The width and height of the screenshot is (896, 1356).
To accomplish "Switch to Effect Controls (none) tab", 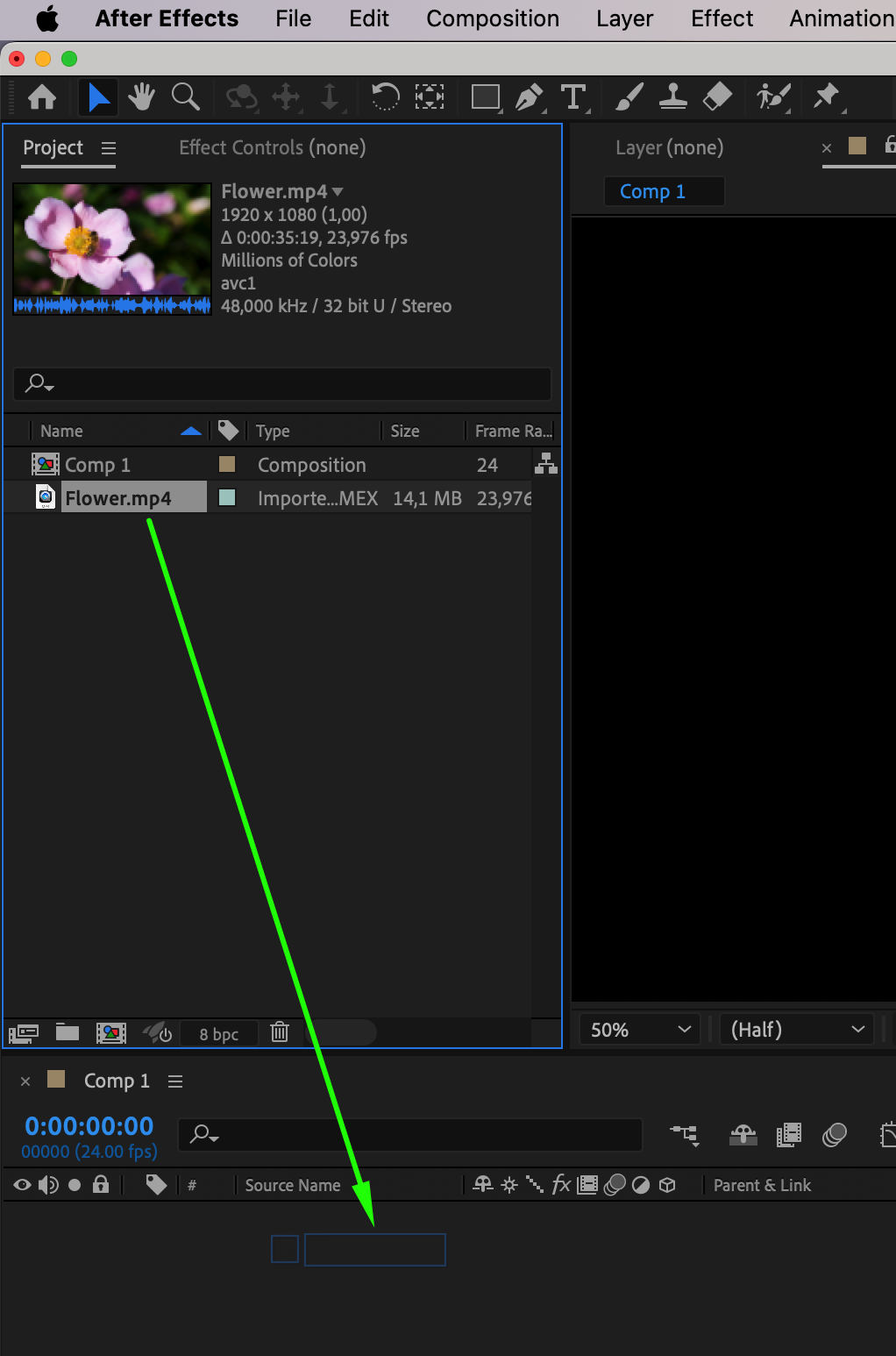I will click(x=273, y=147).
